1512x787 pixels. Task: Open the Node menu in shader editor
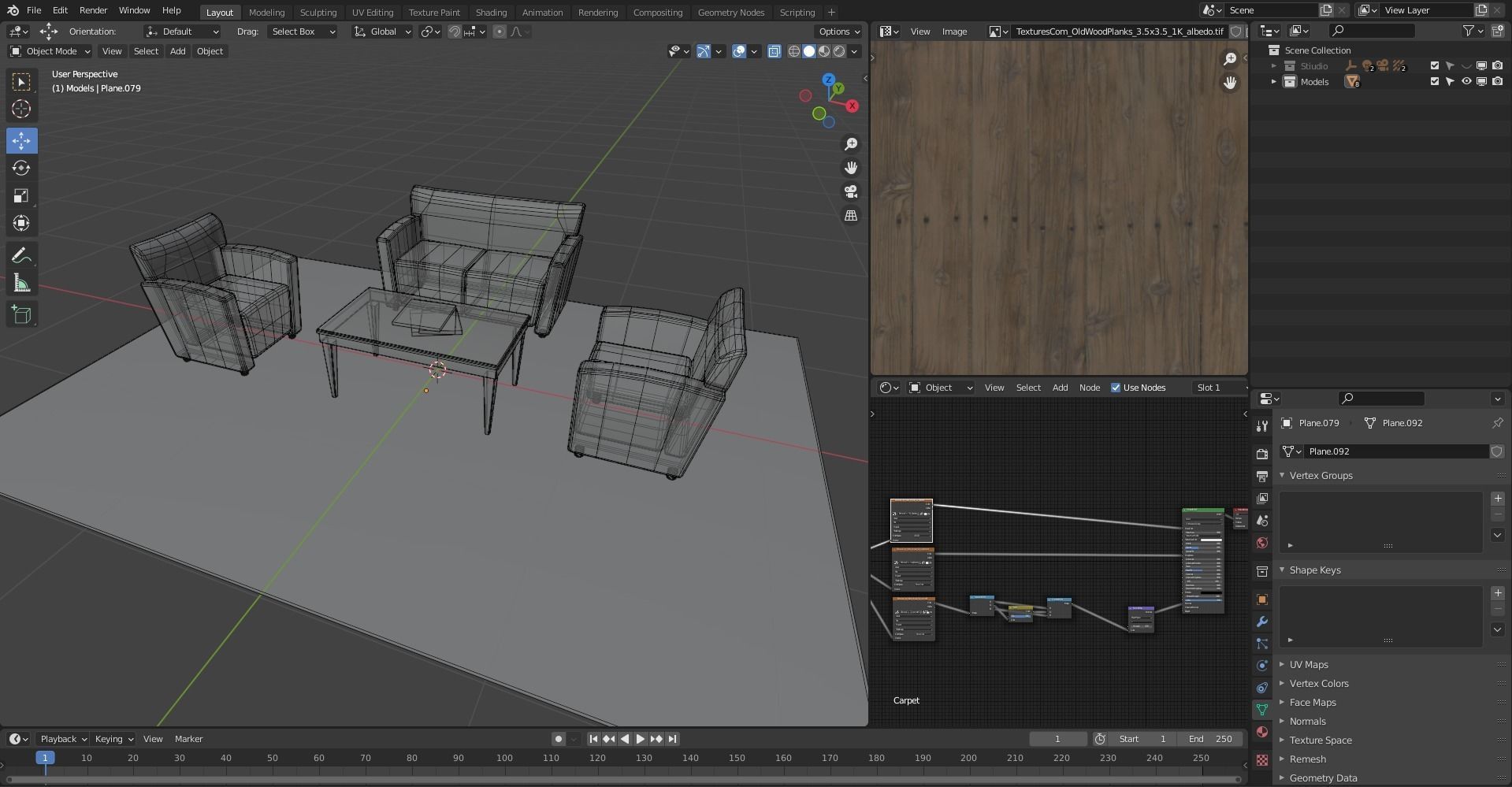coord(1090,388)
